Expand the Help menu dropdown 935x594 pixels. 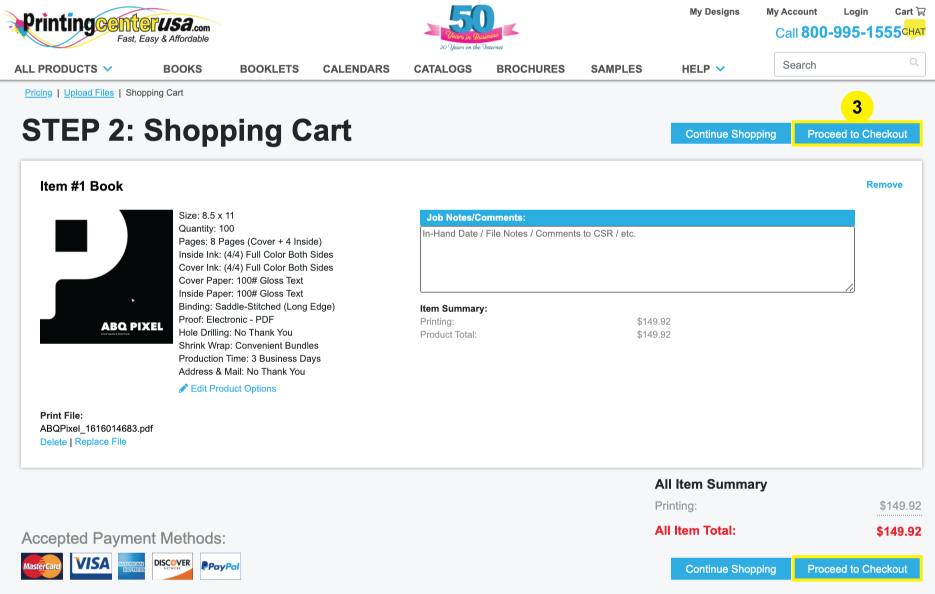click(703, 69)
